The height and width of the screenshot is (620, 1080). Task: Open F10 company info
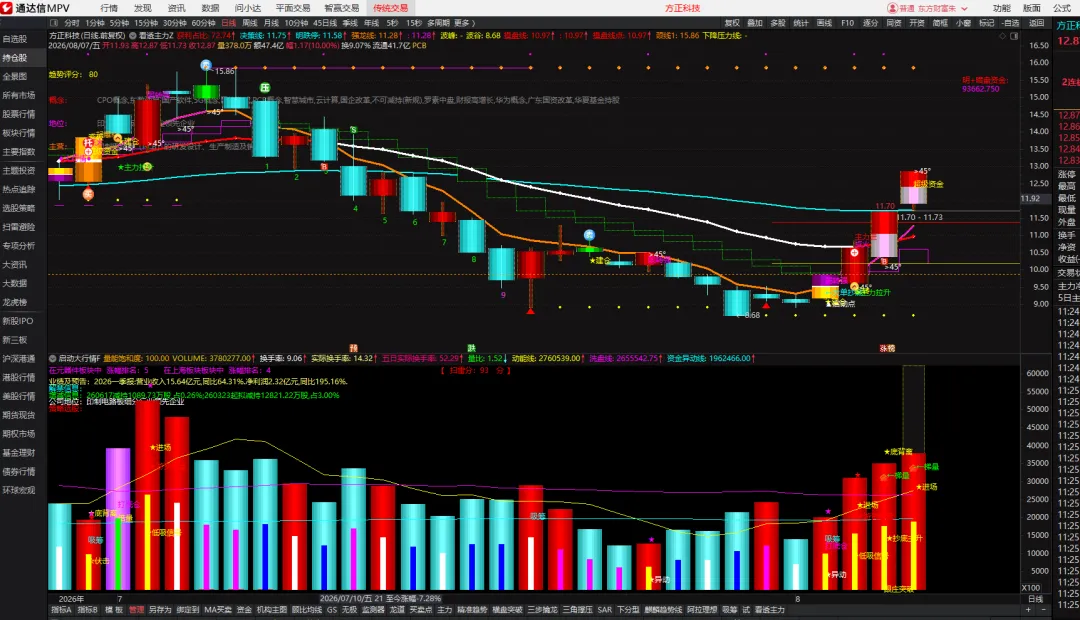click(x=848, y=23)
